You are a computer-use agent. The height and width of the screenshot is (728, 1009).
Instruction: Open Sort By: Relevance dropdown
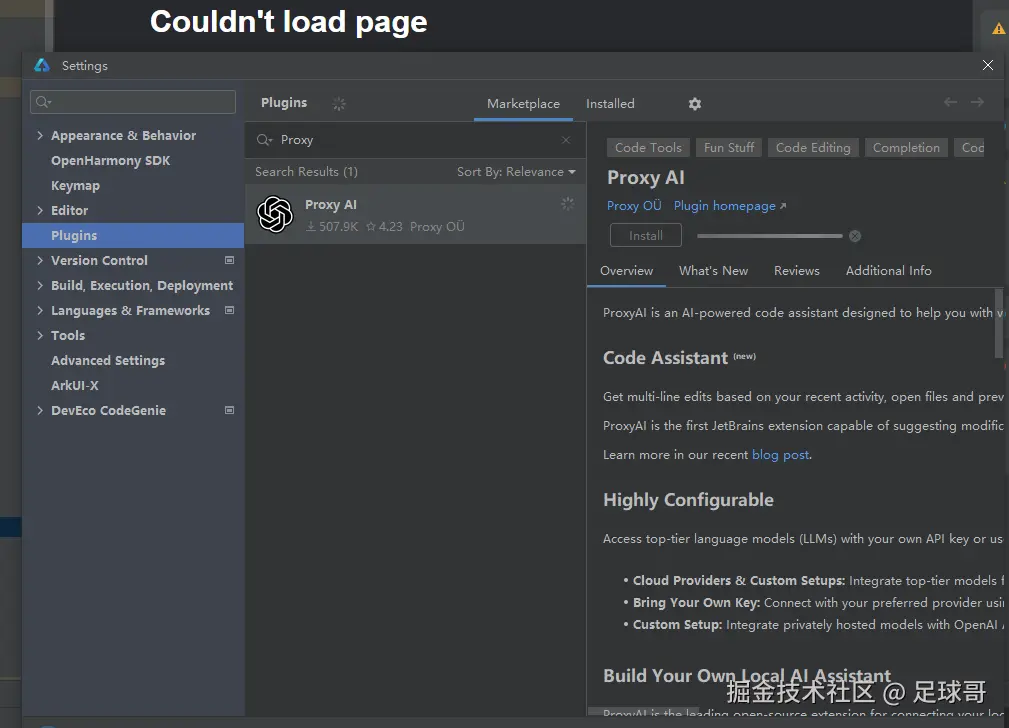(x=516, y=172)
